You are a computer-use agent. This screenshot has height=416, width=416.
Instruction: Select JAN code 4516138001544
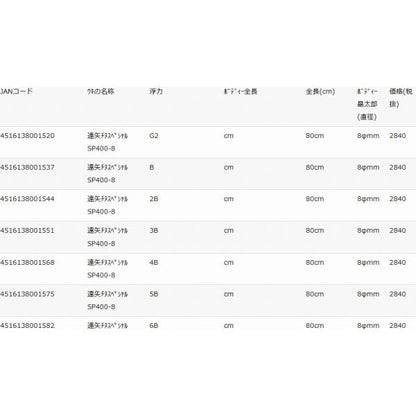tap(27, 199)
